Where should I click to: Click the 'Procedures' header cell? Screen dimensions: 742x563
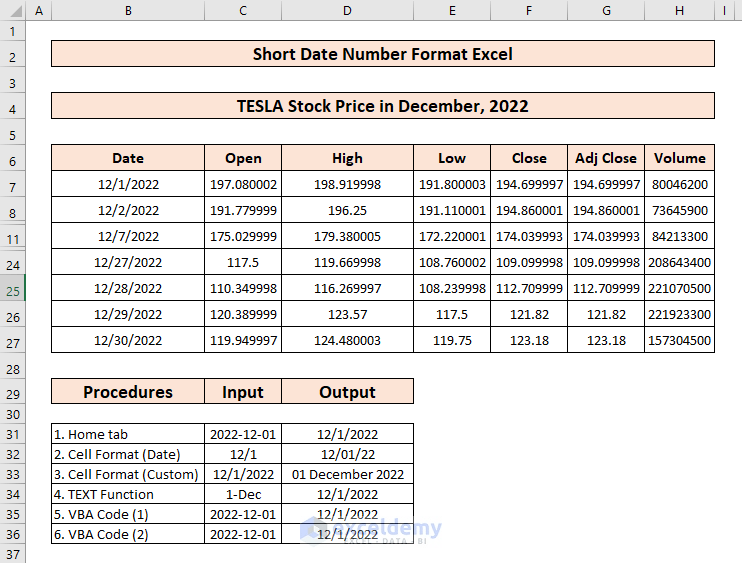(128, 392)
